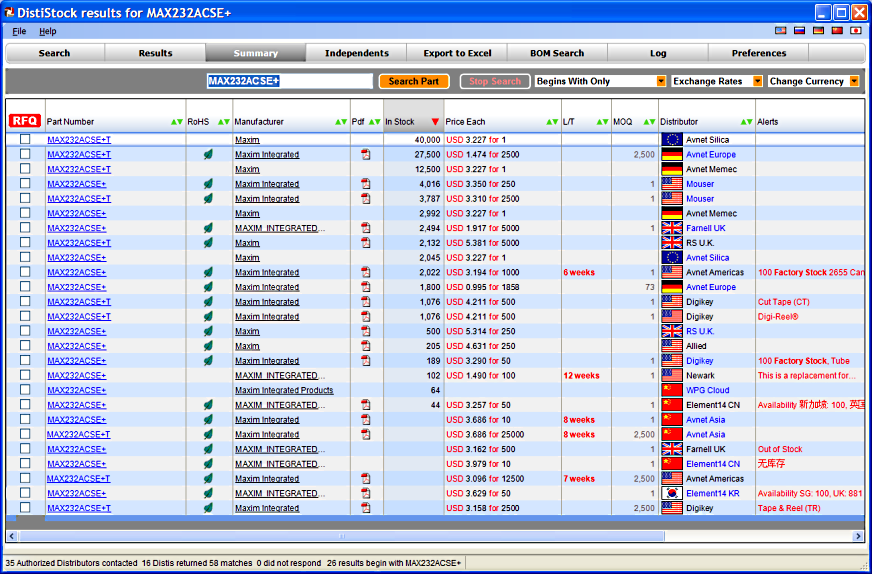Click US flag beside Allied distributor

[672, 346]
